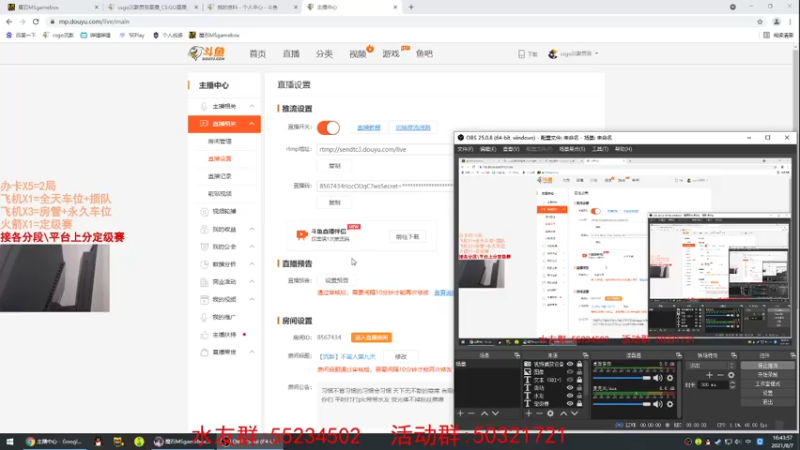The image size is (800, 450).
Task: Open transition properties gear icon
Action: click(x=731, y=375)
